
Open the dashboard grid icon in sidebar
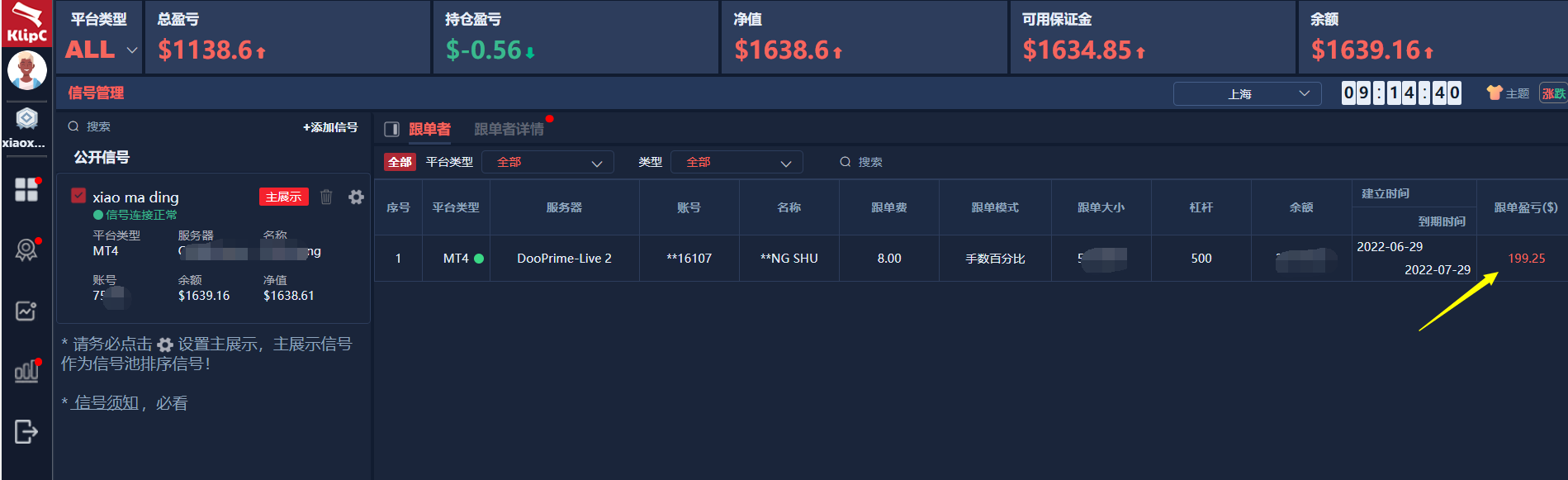(26, 189)
